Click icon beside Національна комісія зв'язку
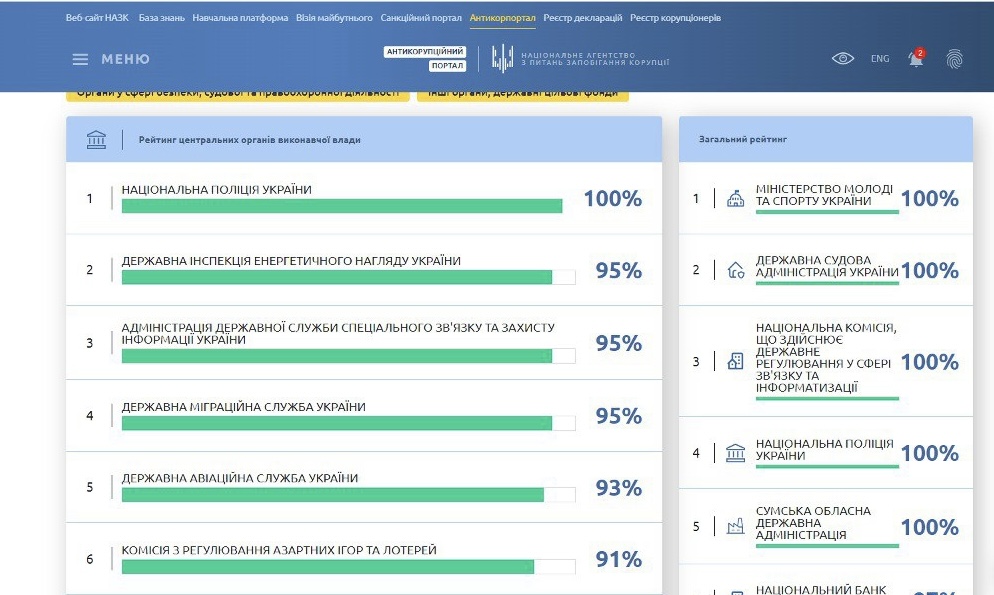 pyautogui.click(x=735, y=361)
